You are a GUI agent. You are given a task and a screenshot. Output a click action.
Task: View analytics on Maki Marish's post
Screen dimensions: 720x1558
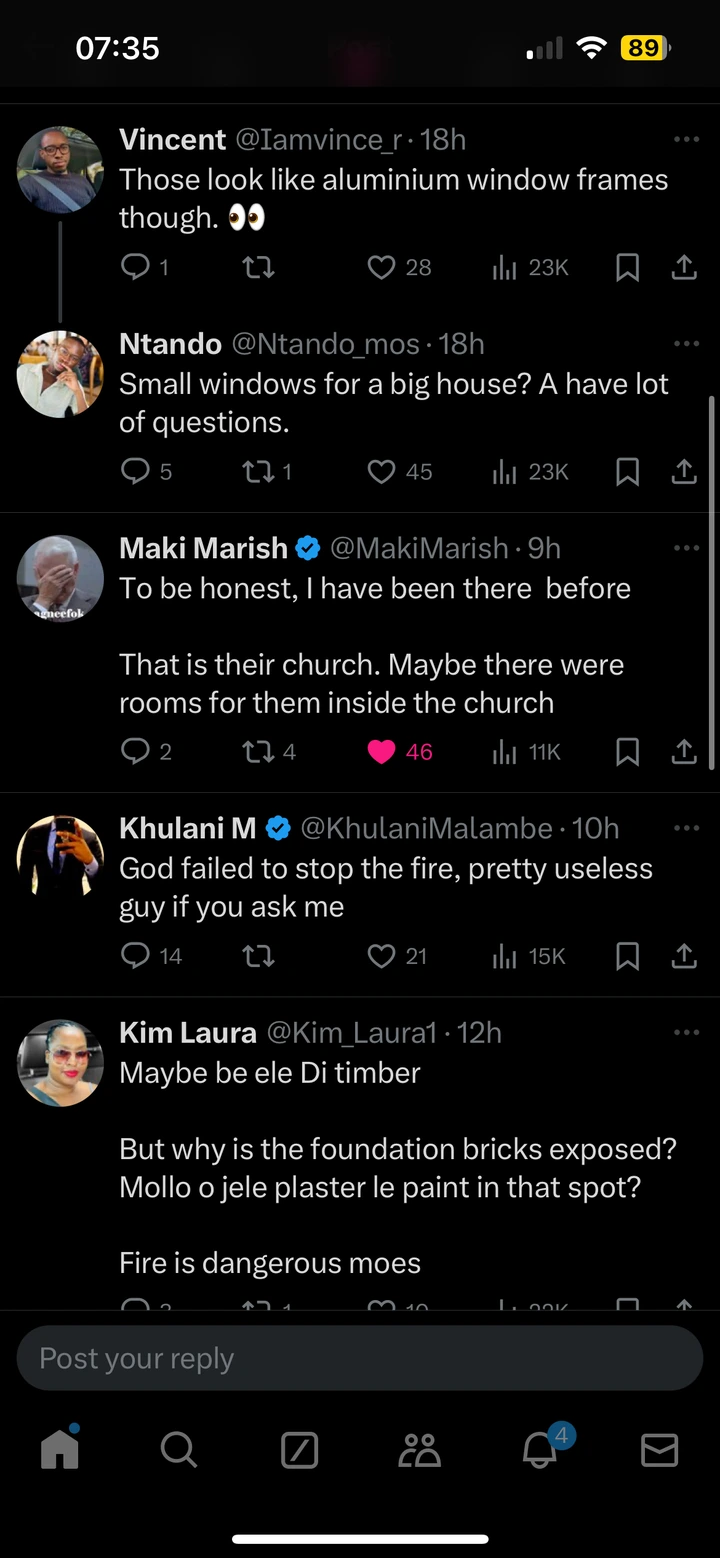pyautogui.click(x=503, y=752)
